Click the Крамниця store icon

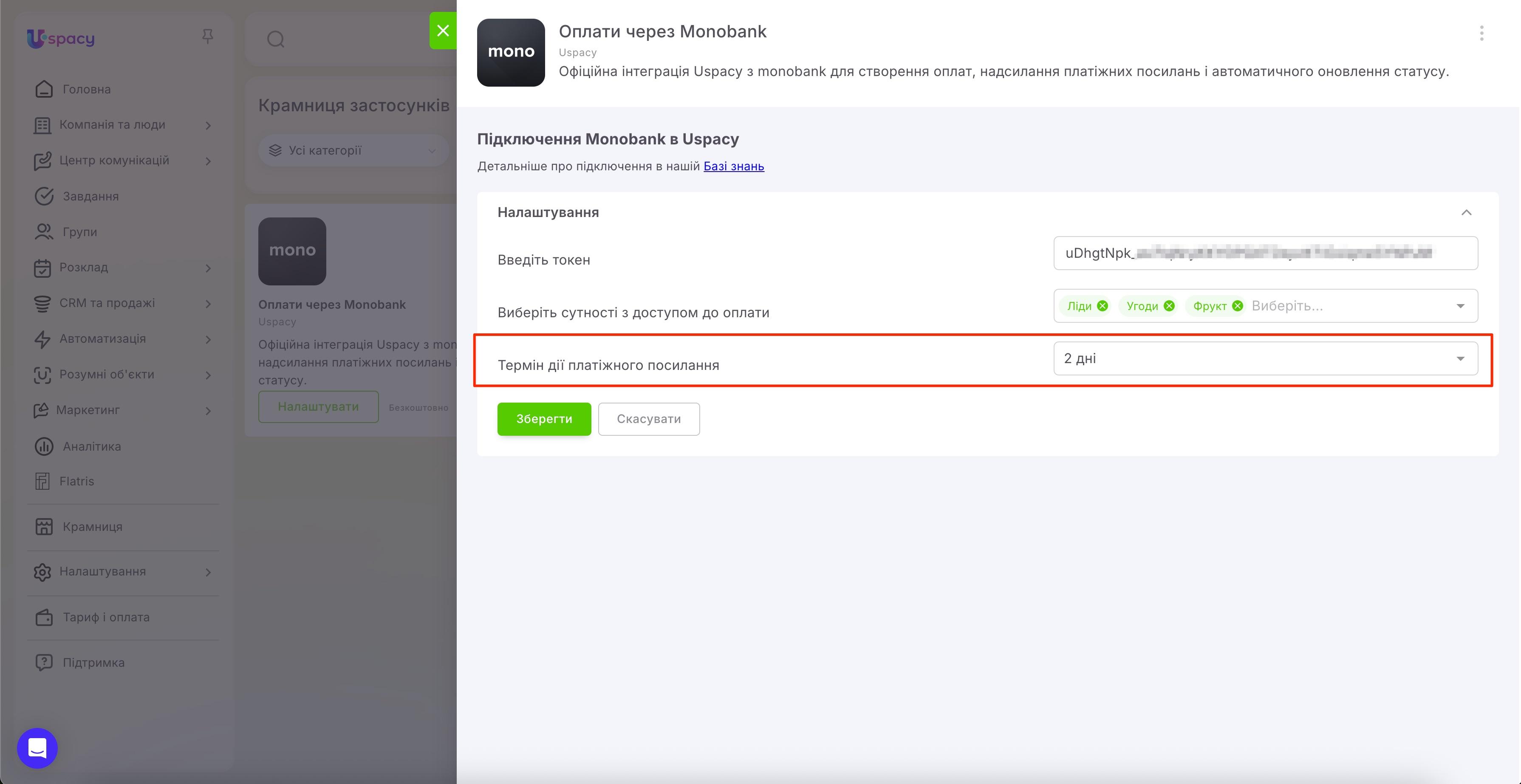(x=44, y=527)
